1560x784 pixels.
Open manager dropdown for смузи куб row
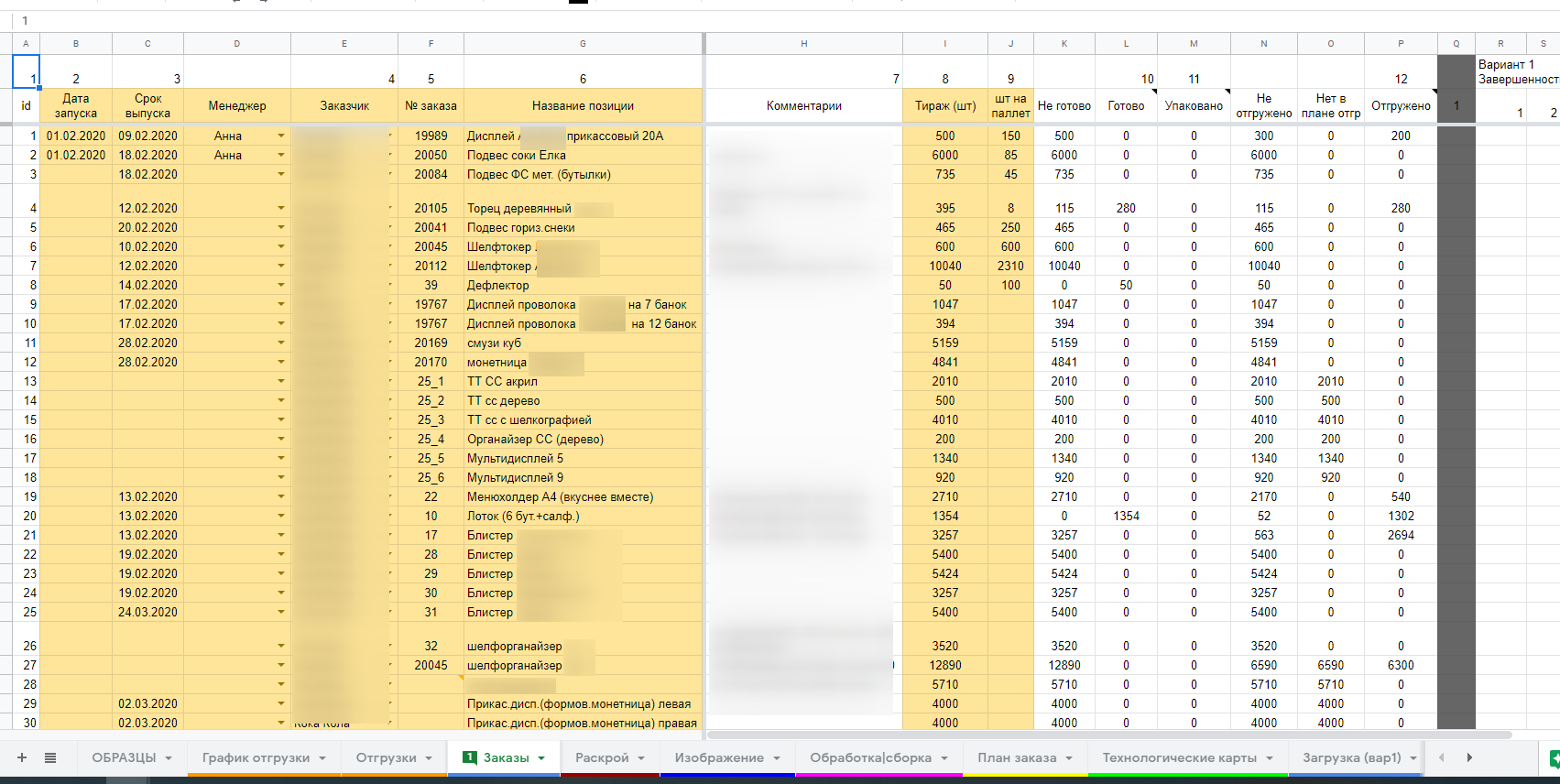click(281, 343)
